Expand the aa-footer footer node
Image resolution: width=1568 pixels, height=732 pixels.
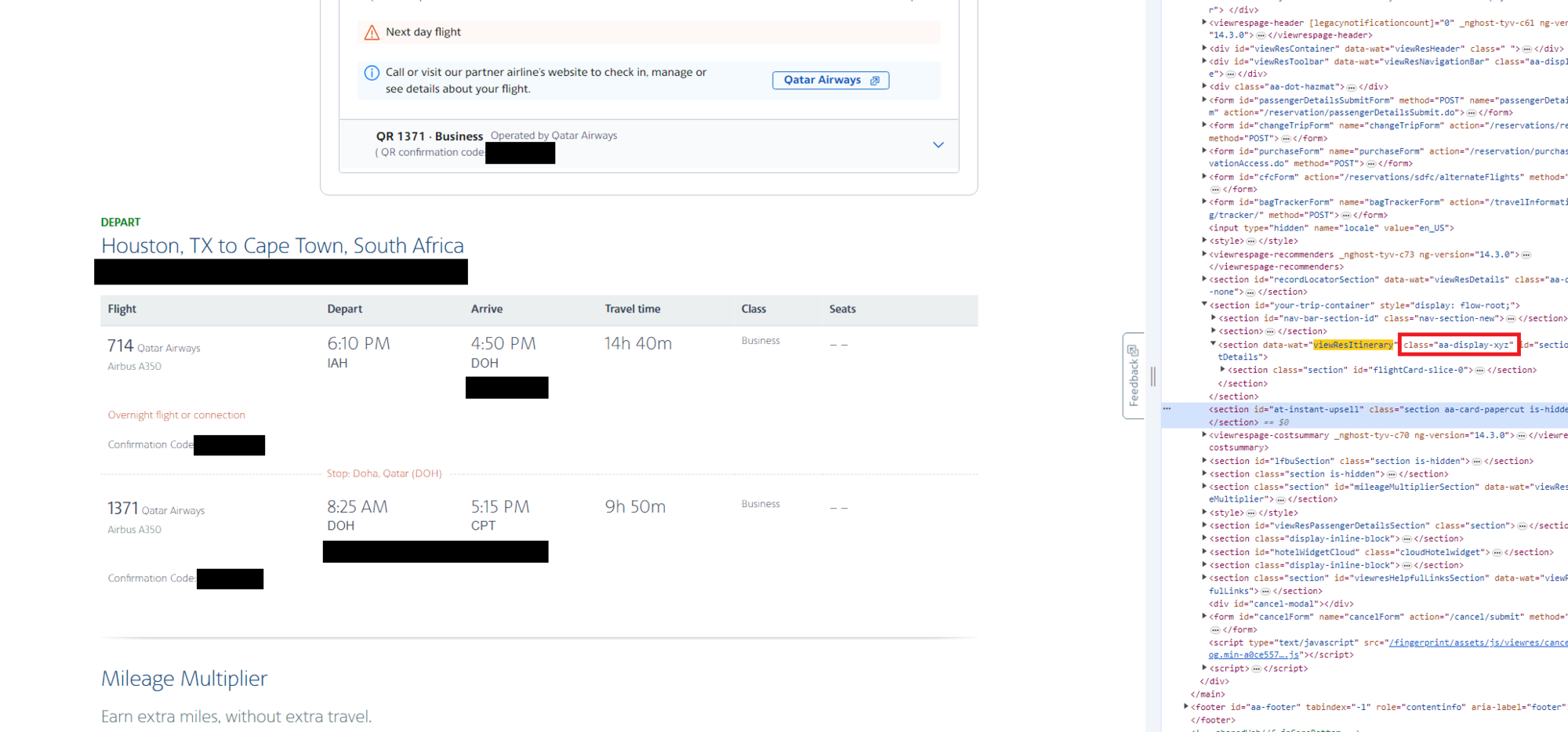(x=1185, y=707)
